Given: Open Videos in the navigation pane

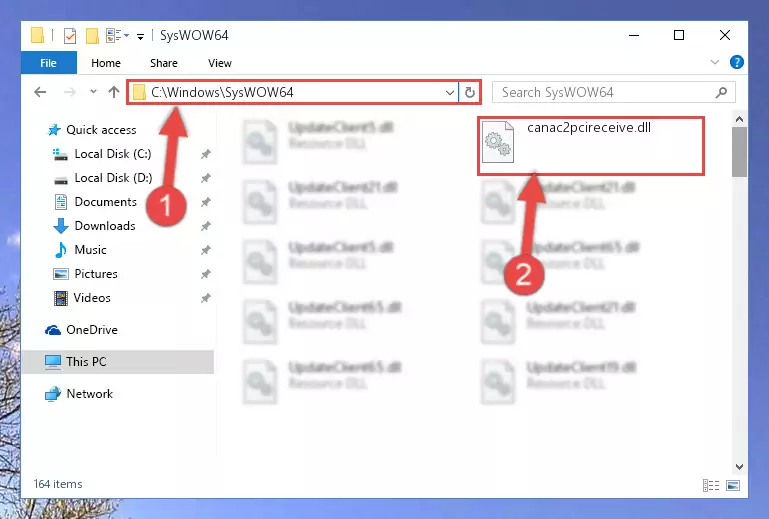Looking at the screenshot, I should pos(82,298).
